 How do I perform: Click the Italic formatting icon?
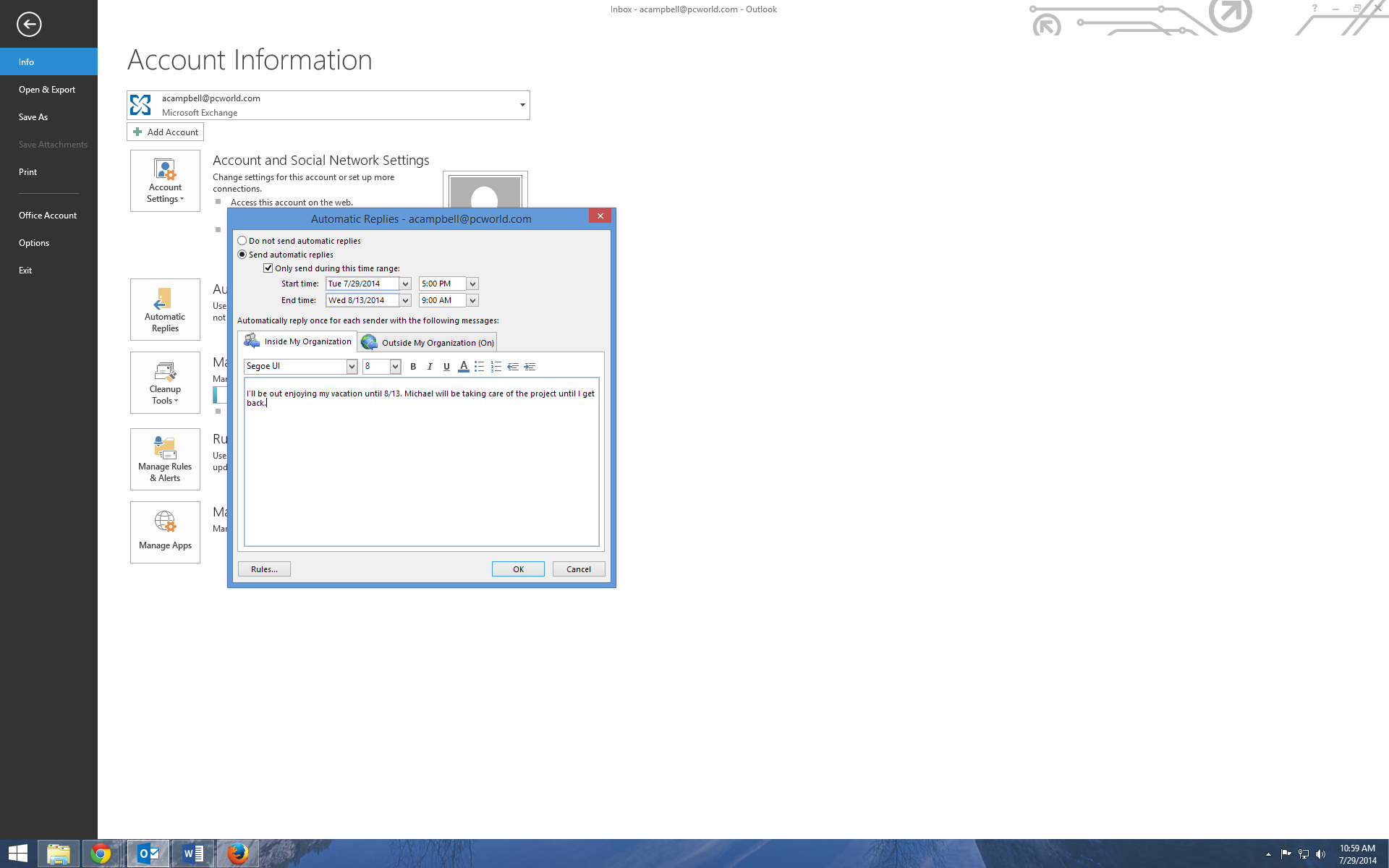(429, 367)
